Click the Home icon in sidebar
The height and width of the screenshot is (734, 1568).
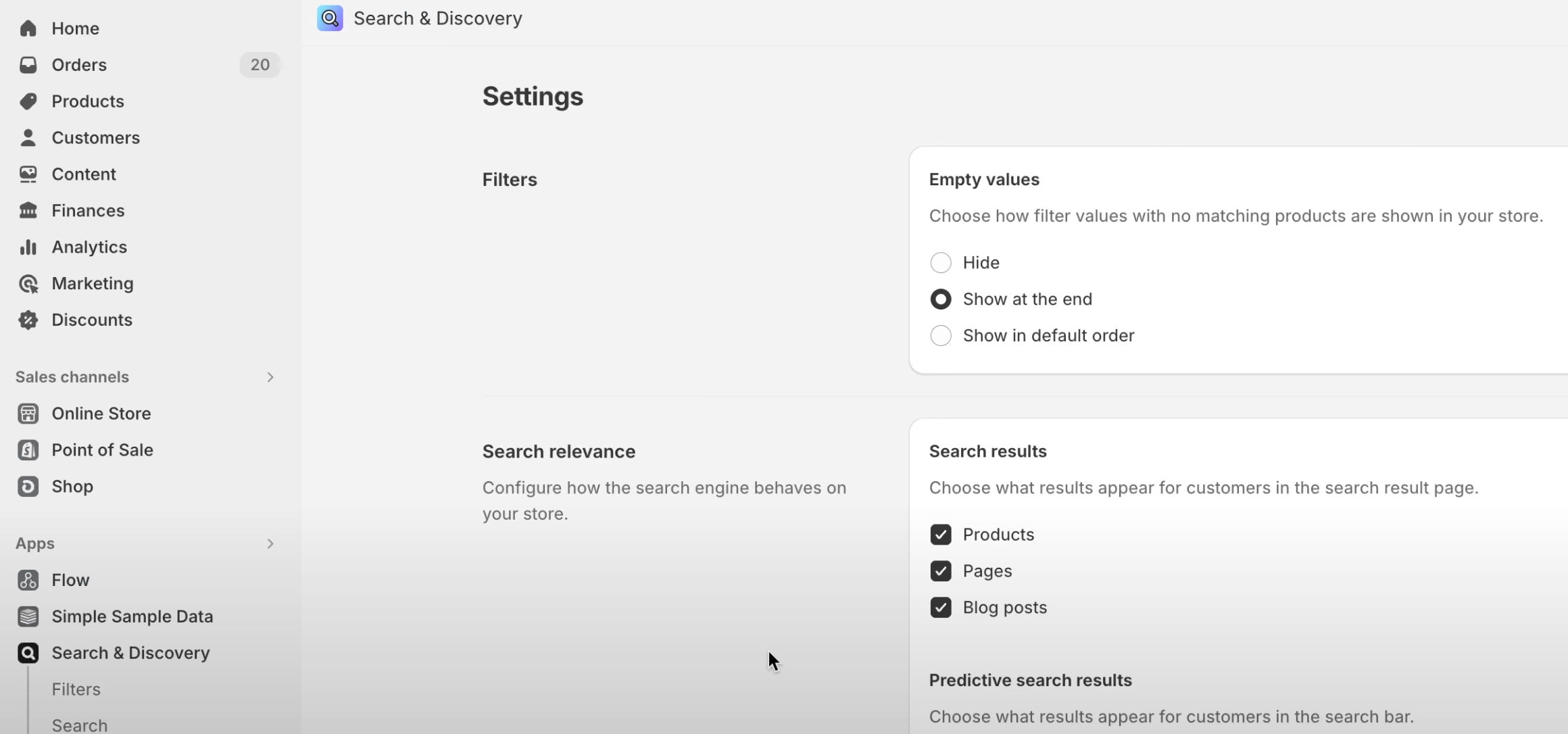[x=27, y=27]
